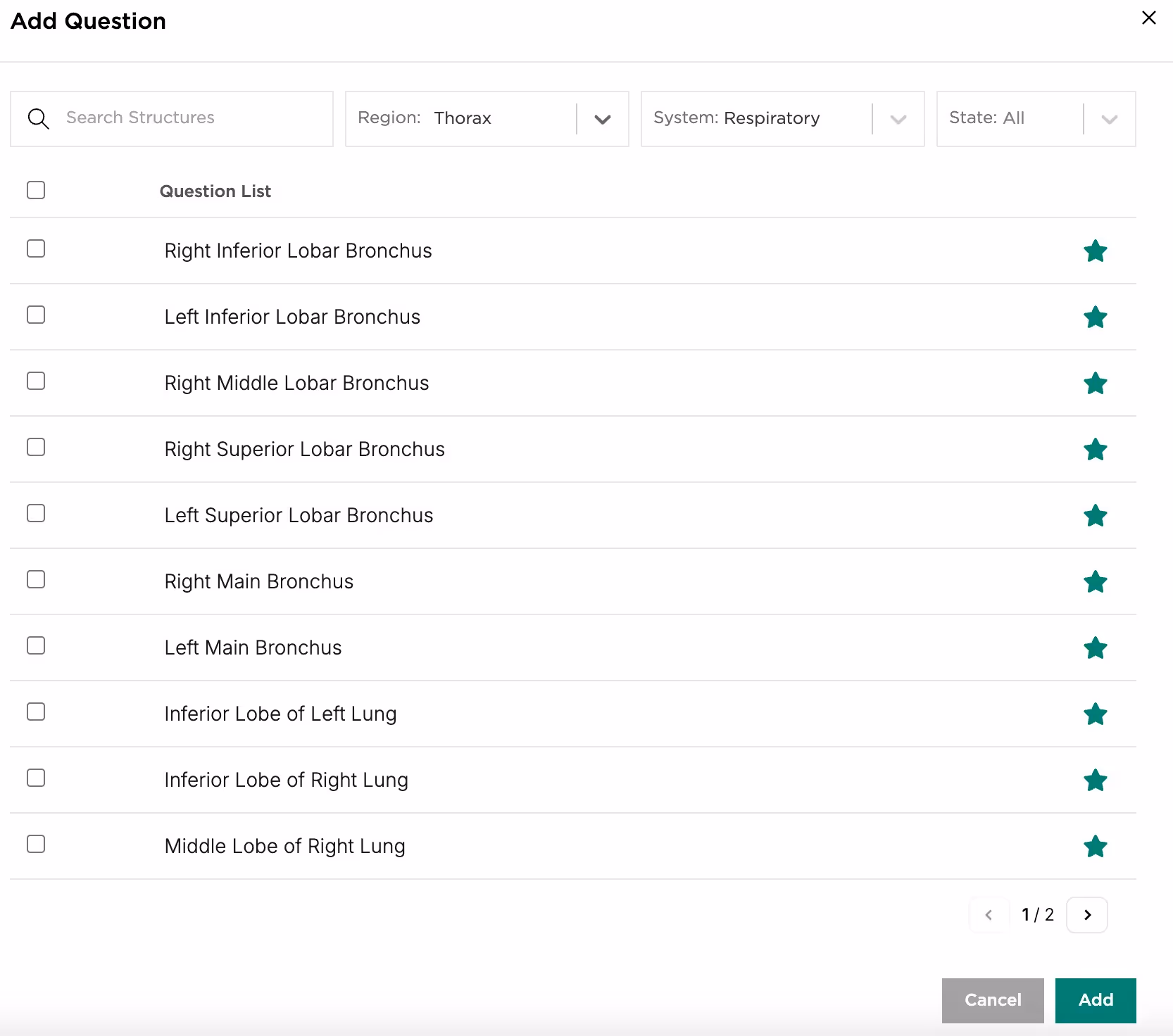1173x1036 pixels.
Task: Check the select-all box beside Question List
Action: click(x=36, y=190)
